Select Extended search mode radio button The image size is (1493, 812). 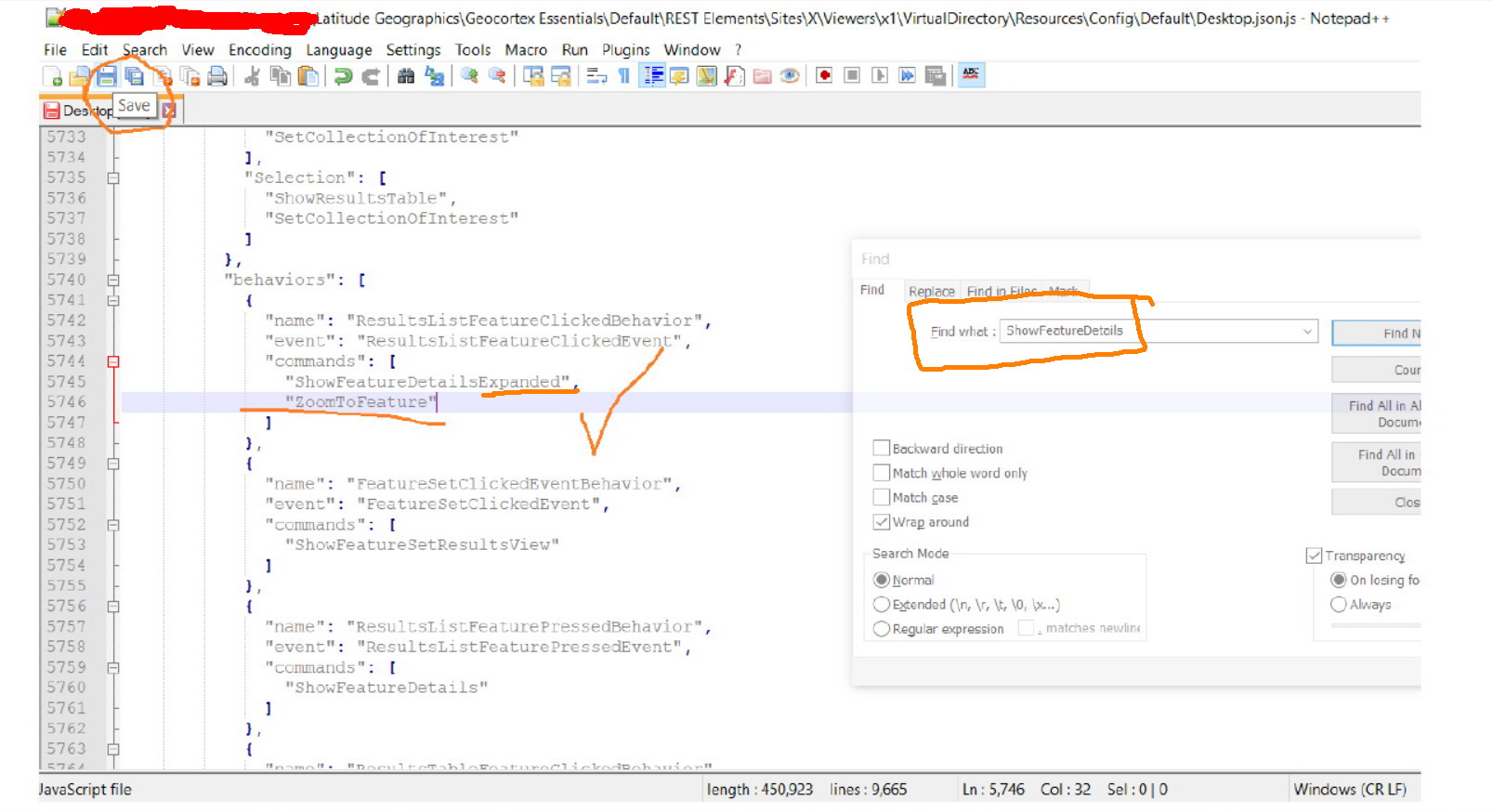coord(882,604)
